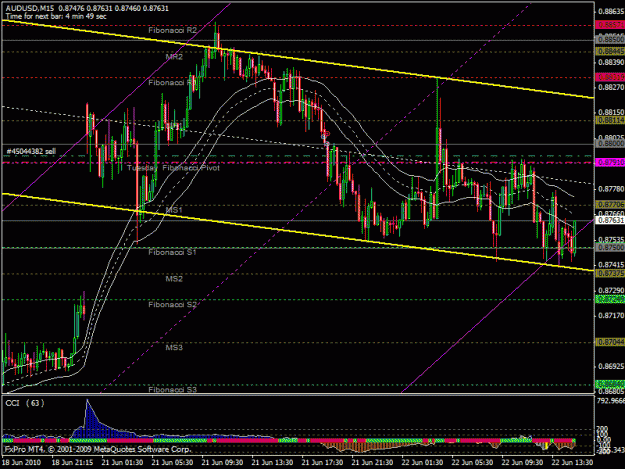Image resolution: width=625 pixels, height=469 pixels.
Task: Click the 0.88390 price scale value
Action: point(611,62)
